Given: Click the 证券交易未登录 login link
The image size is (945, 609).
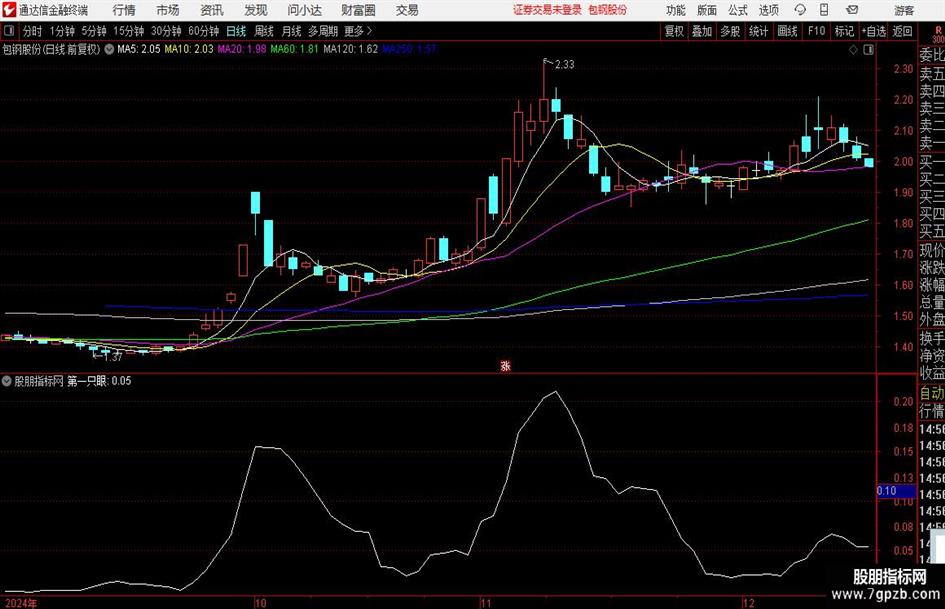Looking at the screenshot, I should tap(548, 10).
